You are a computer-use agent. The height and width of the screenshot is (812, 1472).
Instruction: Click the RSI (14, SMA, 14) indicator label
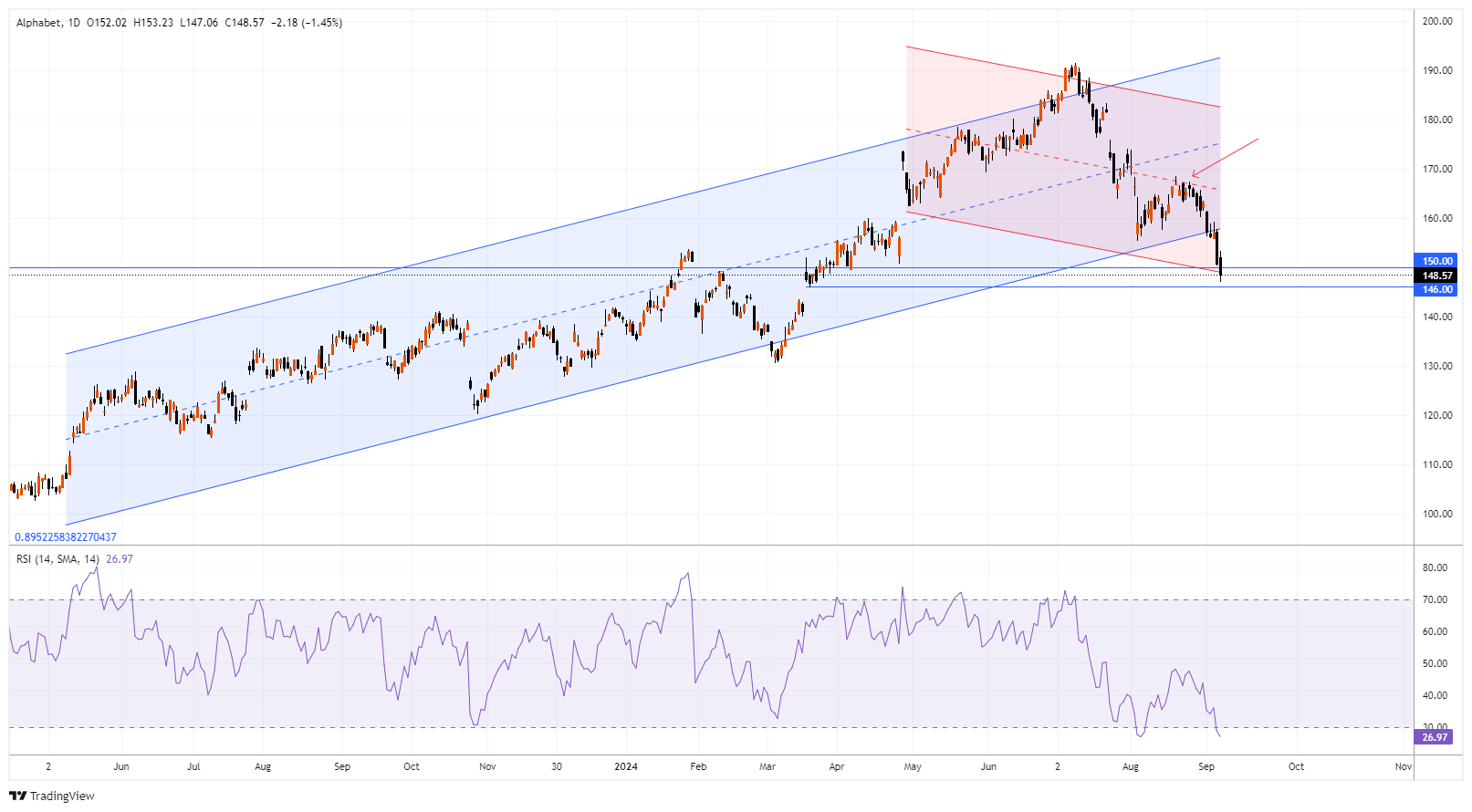(x=58, y=559)
